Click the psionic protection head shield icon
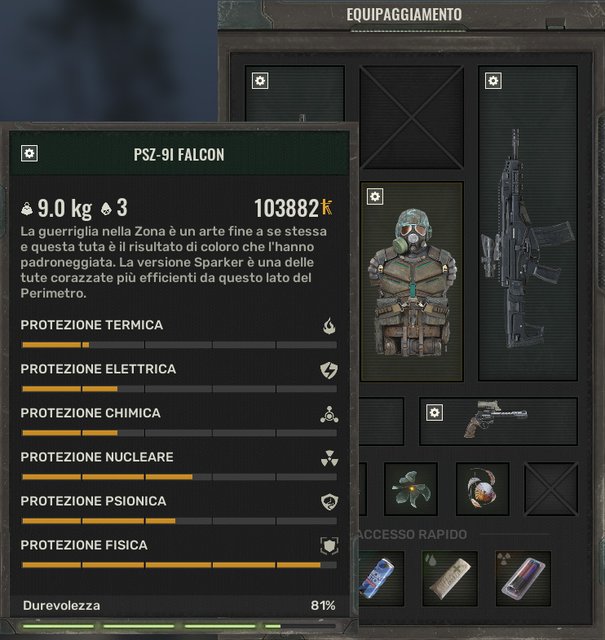This screenshot has height=640, width=605. click(329, 502)
